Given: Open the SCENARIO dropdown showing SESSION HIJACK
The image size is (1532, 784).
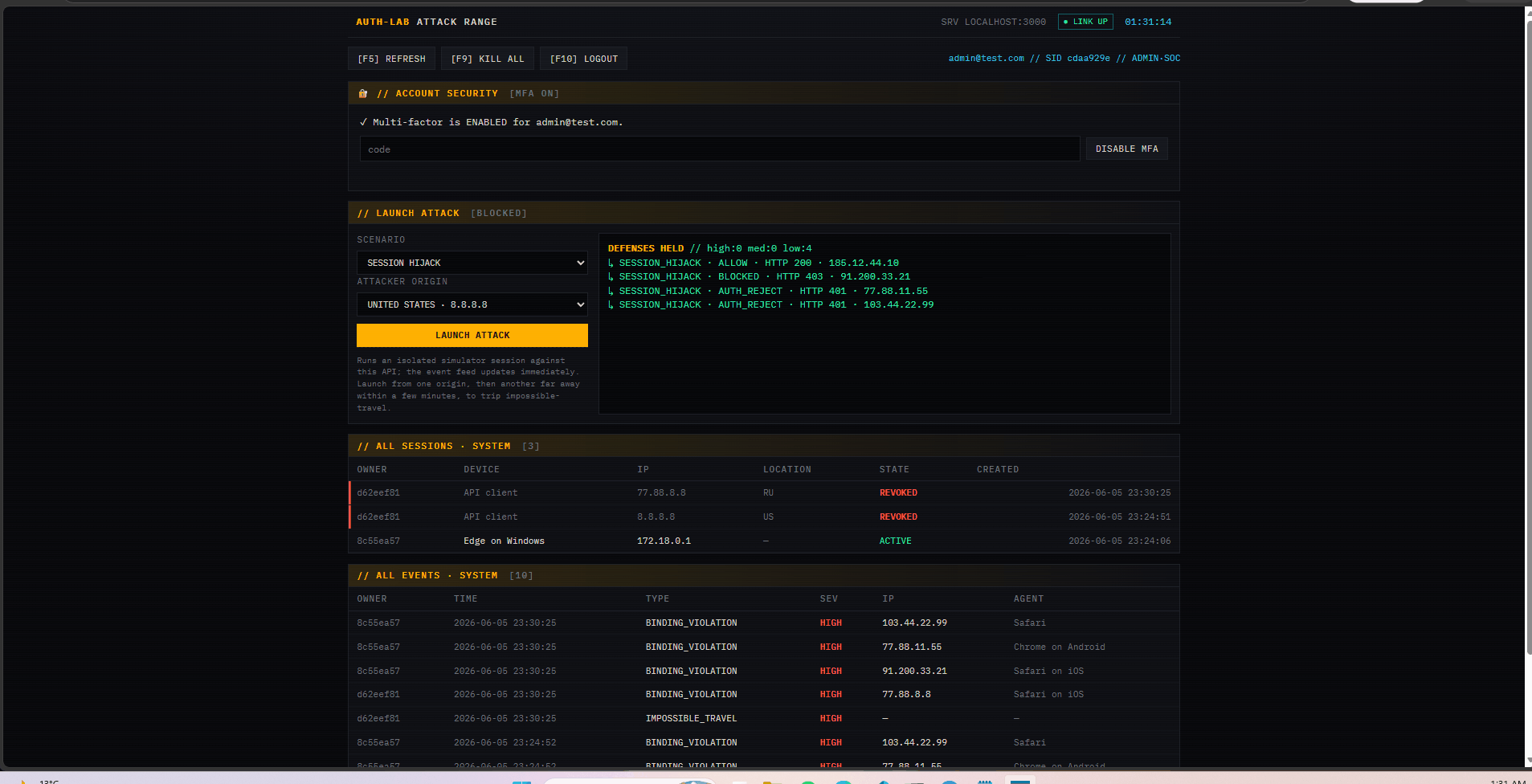Looking at the screenshot, I should (x=472, y=263).
